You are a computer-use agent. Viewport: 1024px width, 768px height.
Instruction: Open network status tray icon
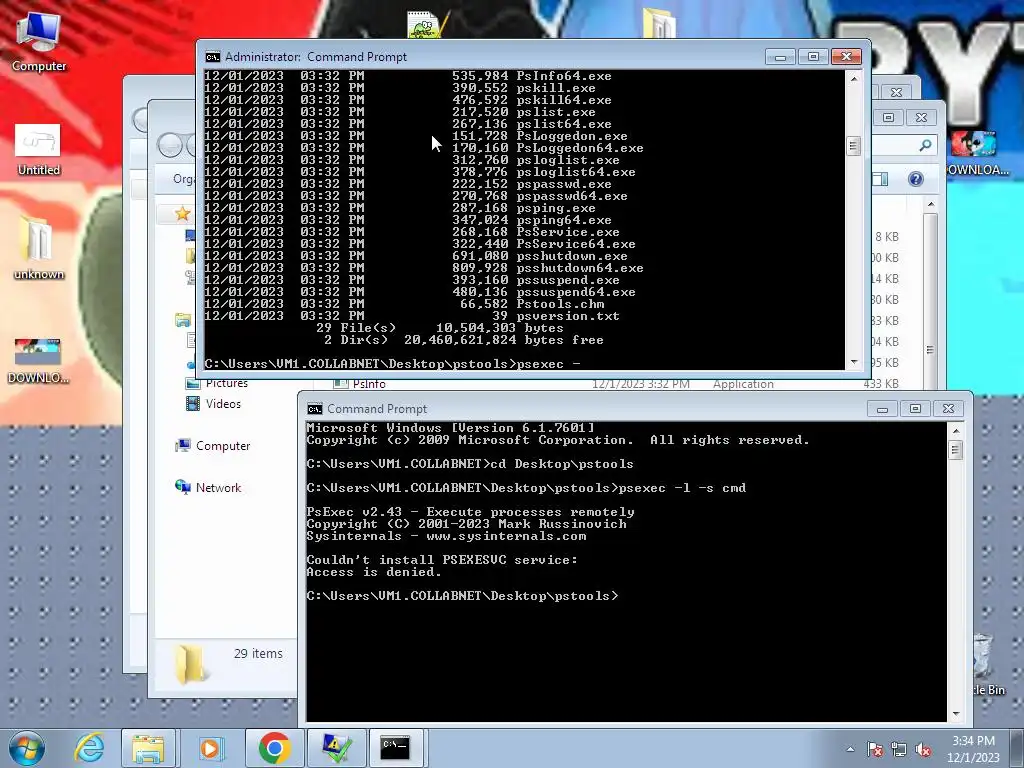[x=899, y=749]
